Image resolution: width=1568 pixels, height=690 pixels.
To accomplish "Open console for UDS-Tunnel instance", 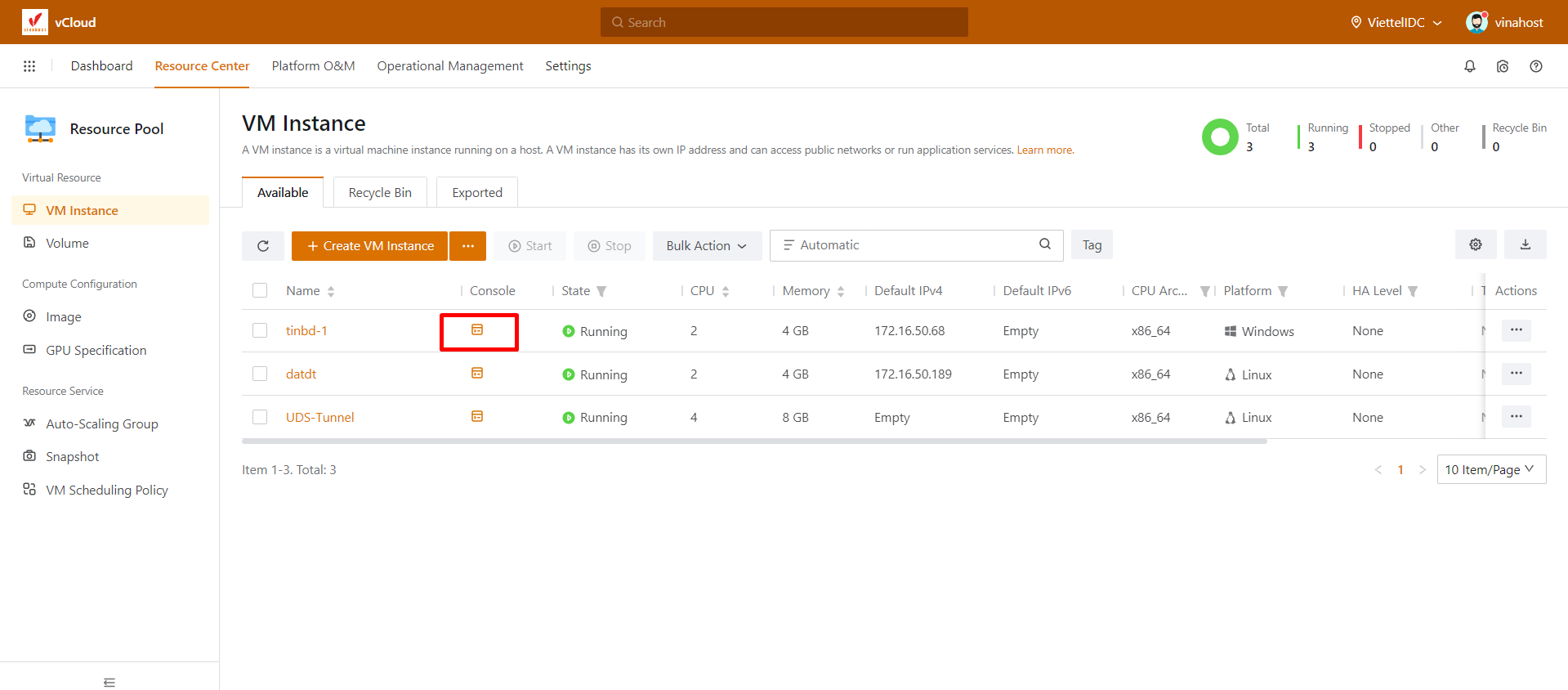I will tap(477, 417).
